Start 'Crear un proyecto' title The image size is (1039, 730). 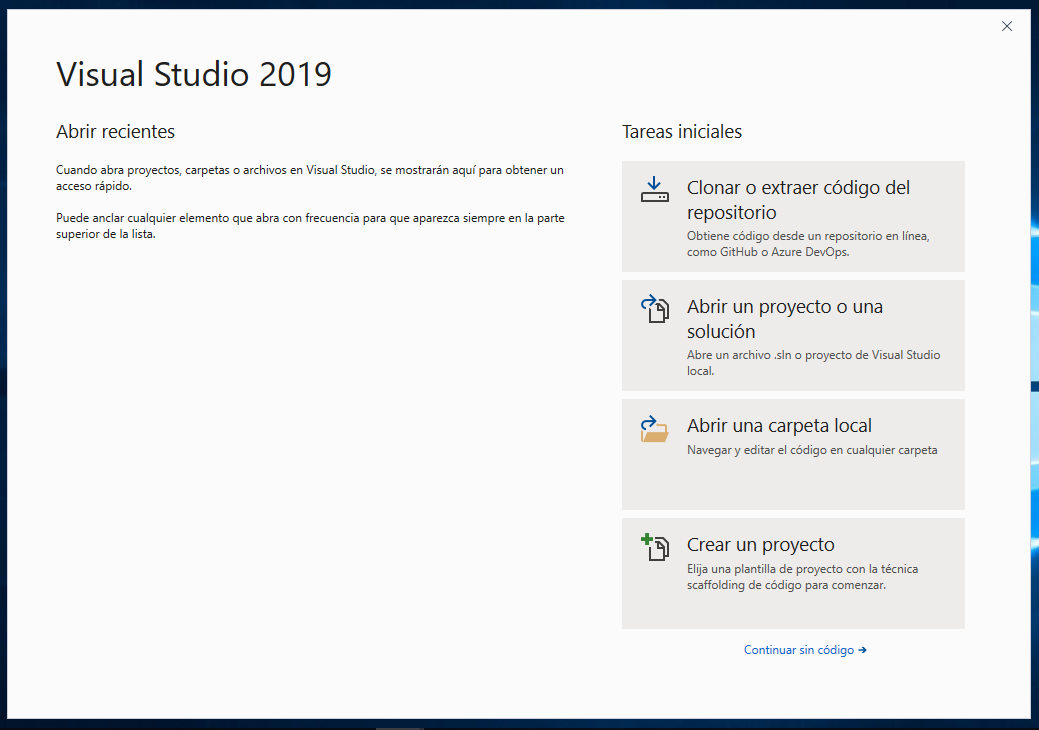coord(761,545)
